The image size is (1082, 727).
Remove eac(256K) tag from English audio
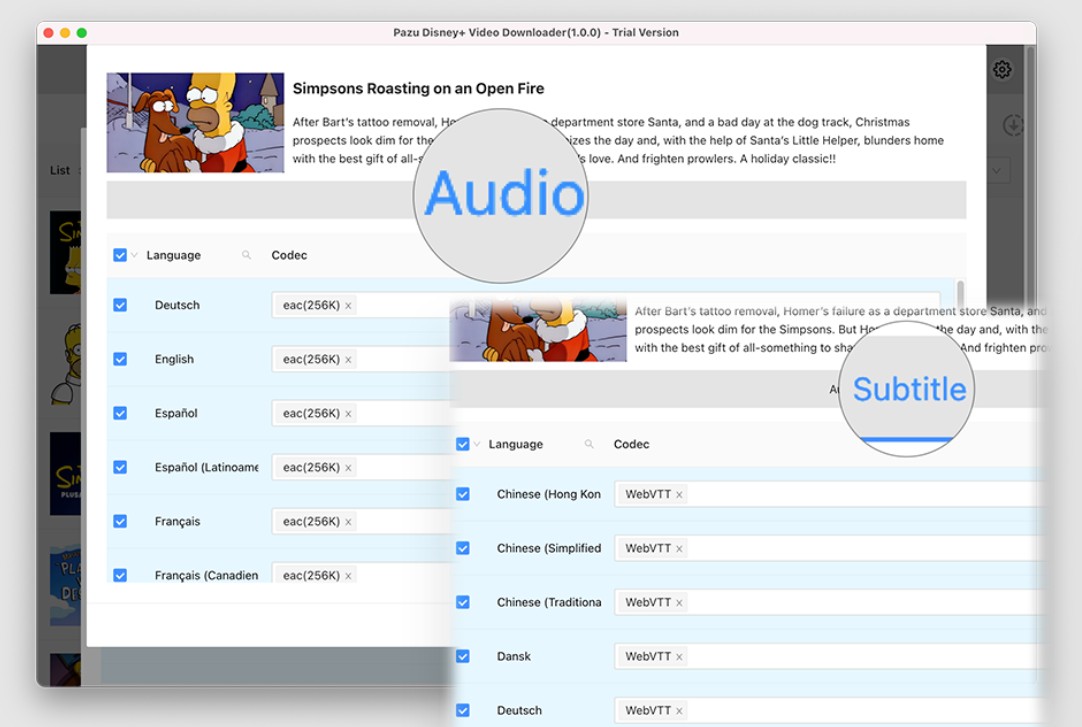348,359
